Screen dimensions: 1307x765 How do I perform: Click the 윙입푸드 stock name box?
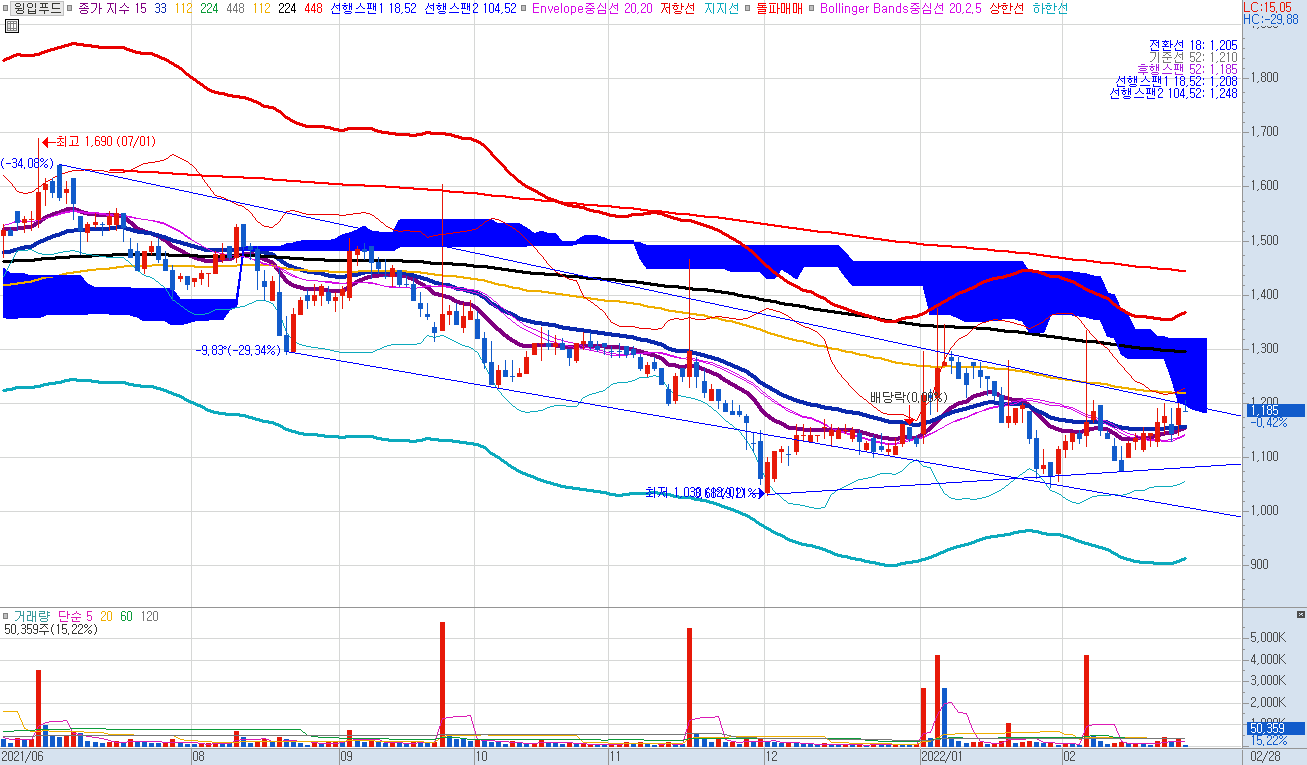coord(37,8)
